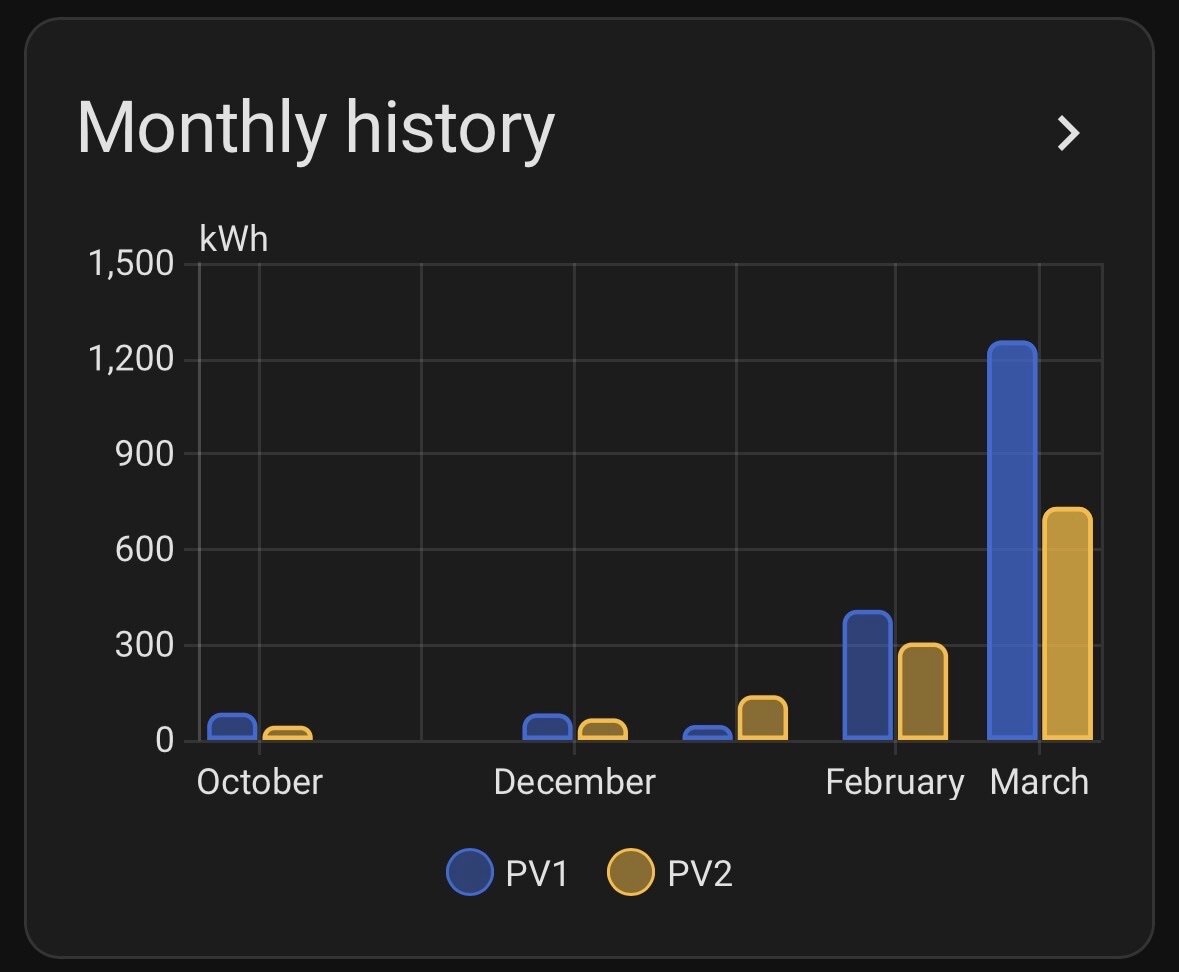Toggle the PV1 blue legend circle
This screenshot has height=972, width=1179.
469,872
